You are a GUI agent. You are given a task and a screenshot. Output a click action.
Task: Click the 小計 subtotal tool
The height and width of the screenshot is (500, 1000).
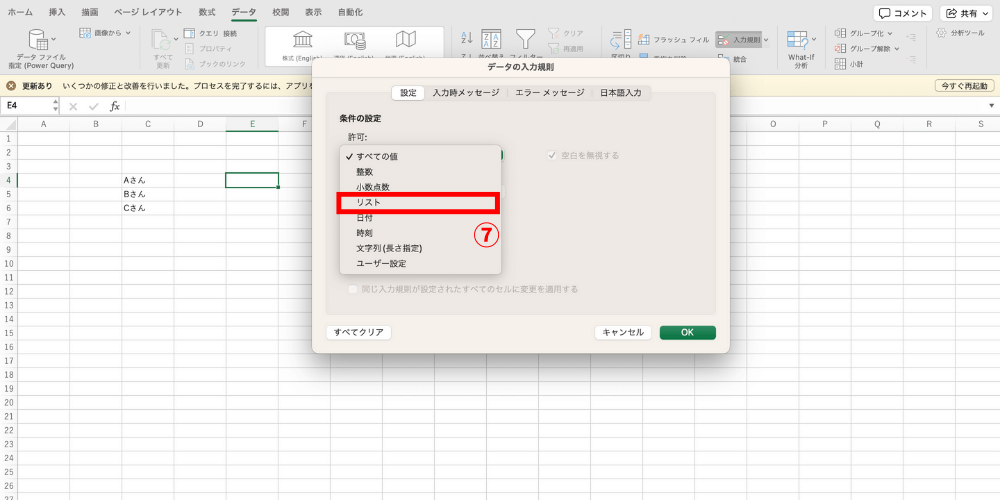[848, 64]
